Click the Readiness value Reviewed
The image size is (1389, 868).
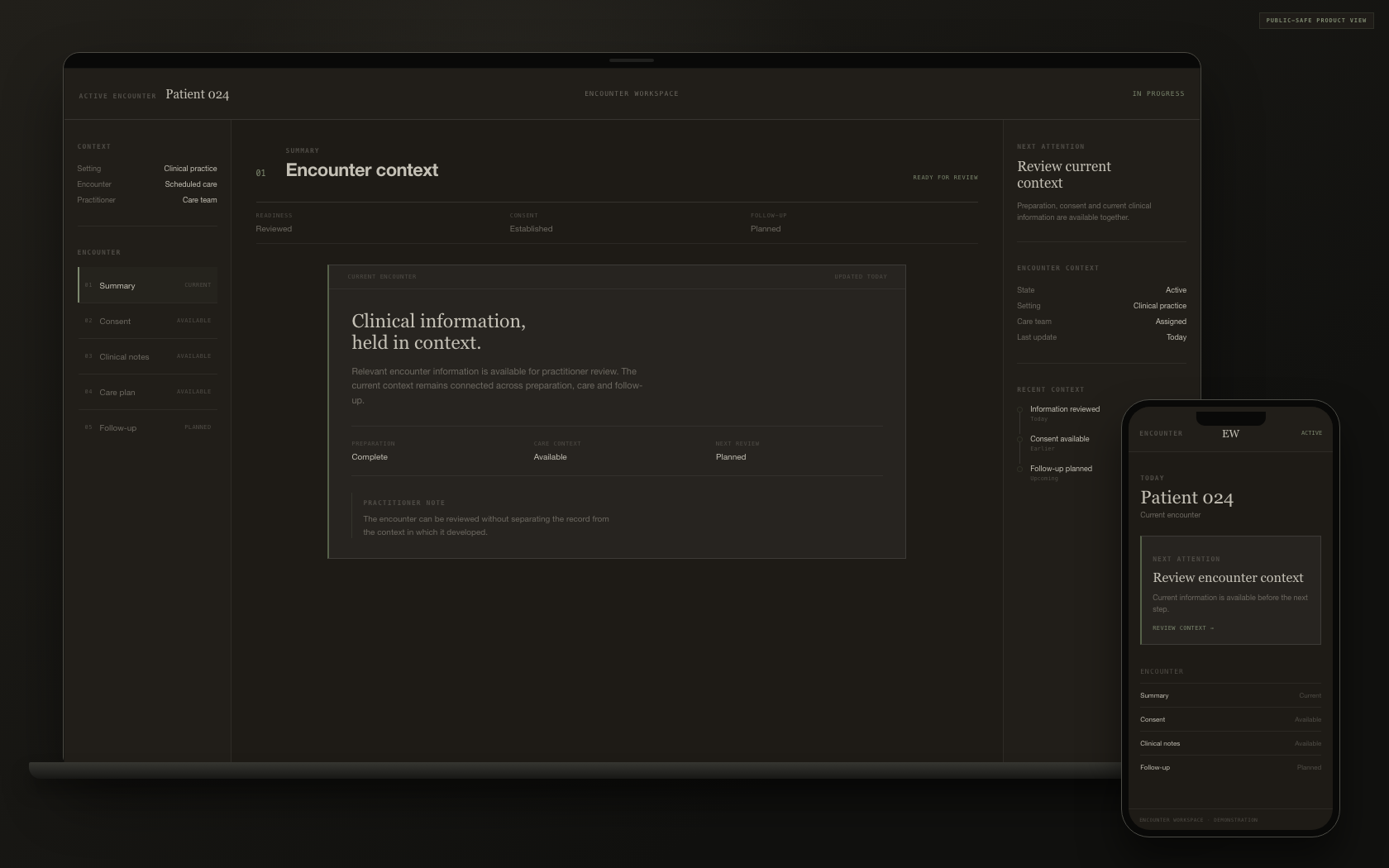point(274,229)
